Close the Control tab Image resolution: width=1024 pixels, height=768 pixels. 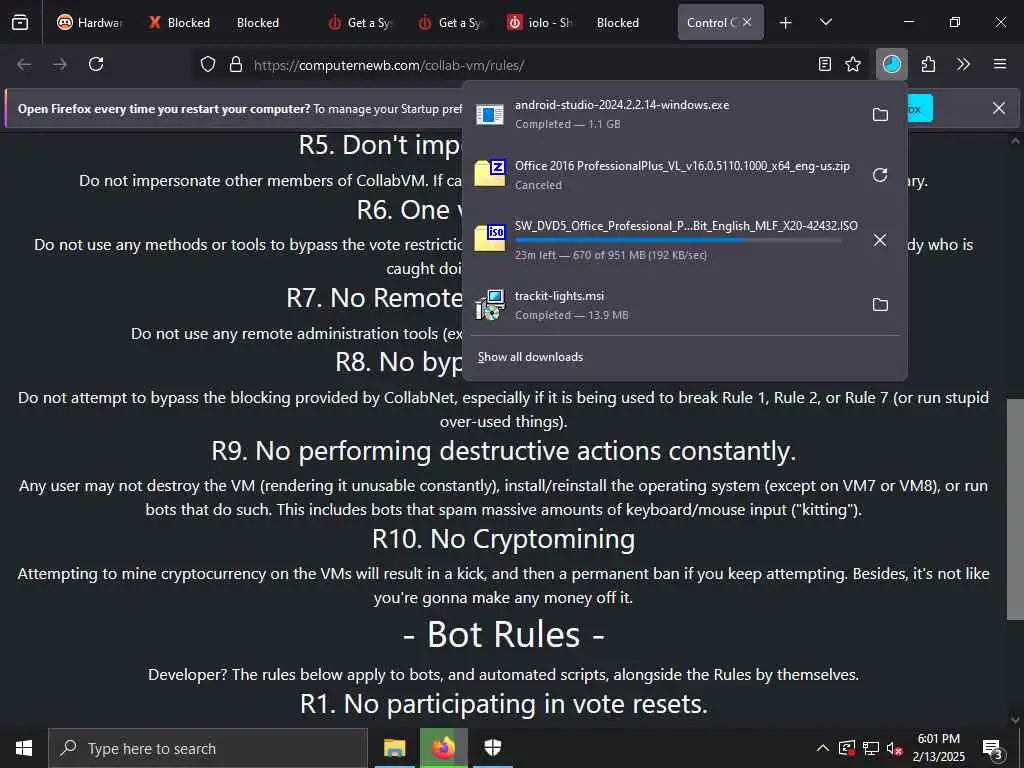tap(747, 22)
